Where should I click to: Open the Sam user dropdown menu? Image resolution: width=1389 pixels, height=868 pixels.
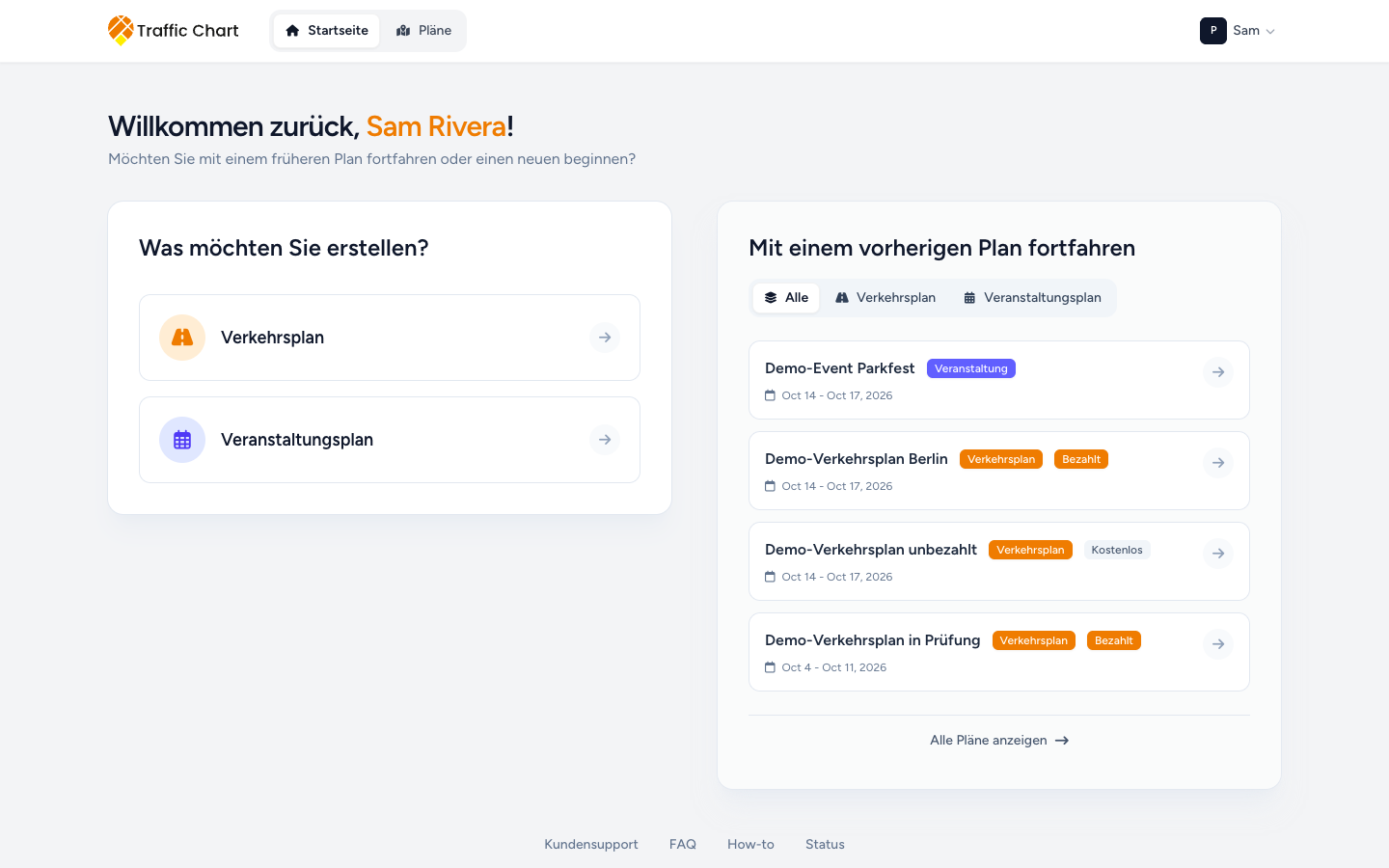1239,31
